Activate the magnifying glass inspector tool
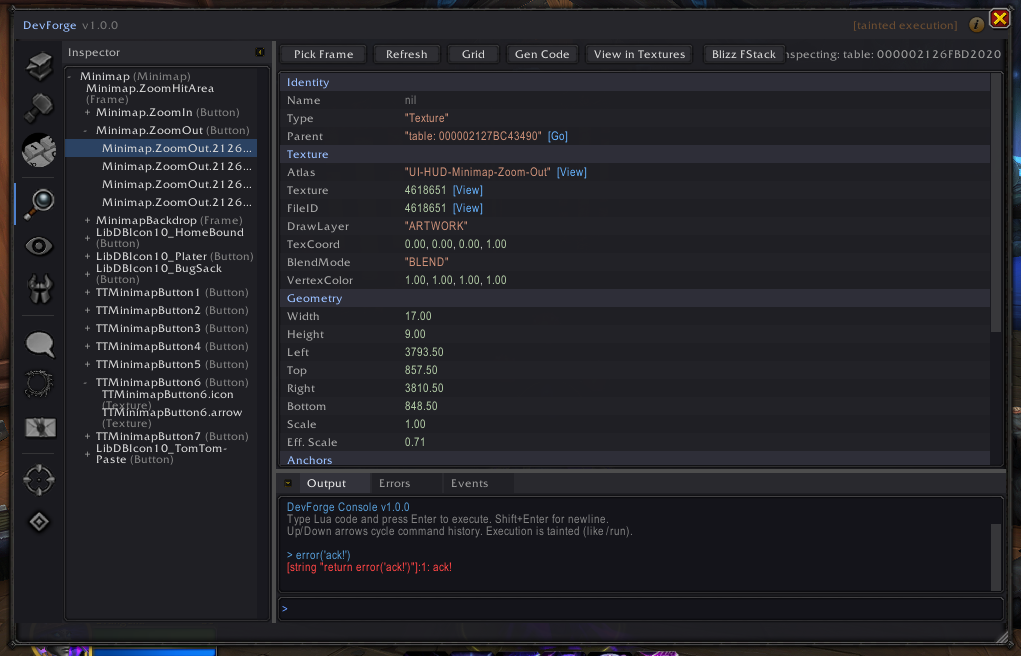The width and height of the screenshot is (1021, 656). click(x=38, y=201)
